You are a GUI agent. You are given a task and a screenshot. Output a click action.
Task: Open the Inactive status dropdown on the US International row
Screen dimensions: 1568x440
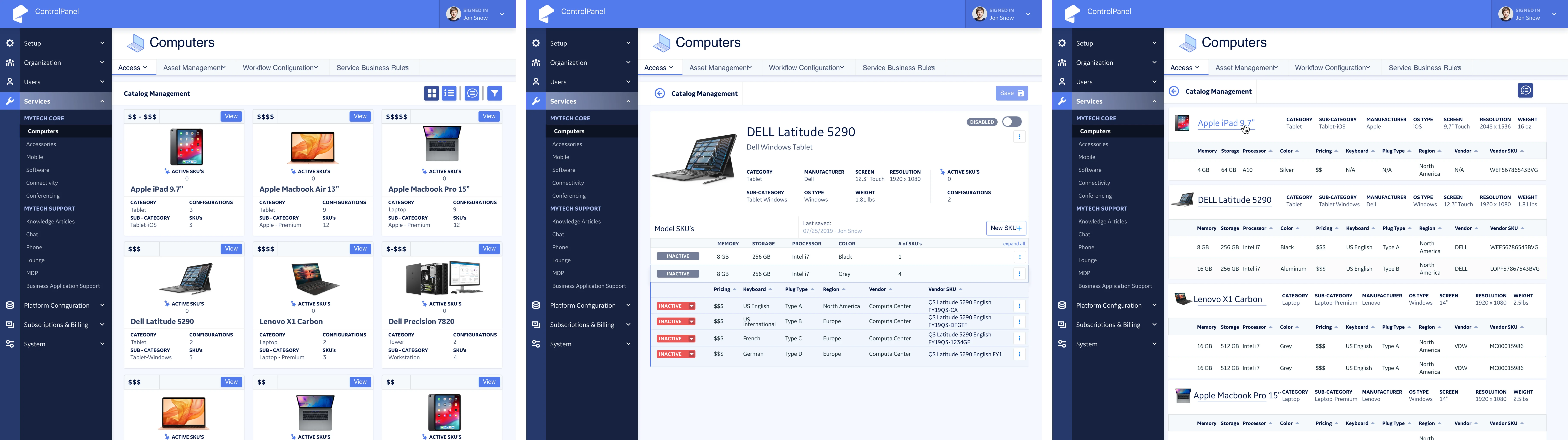click(691, 321)
